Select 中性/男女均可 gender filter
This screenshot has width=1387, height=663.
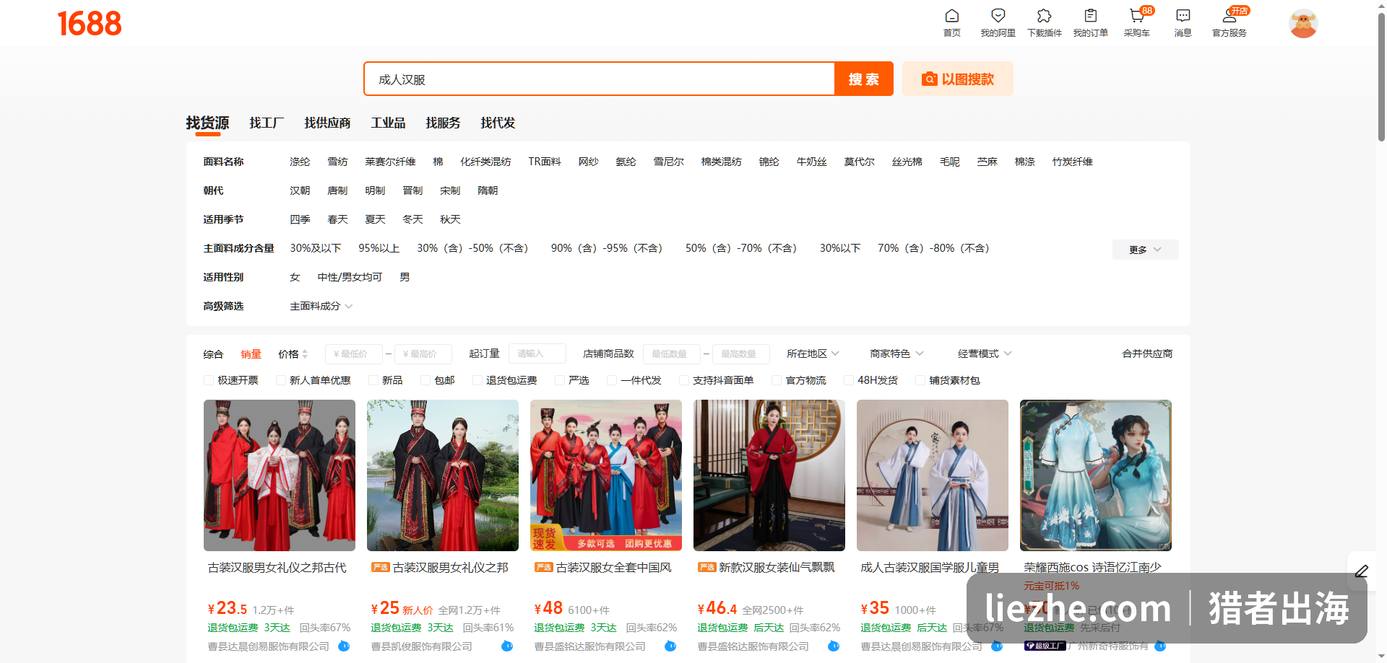[350, 277]
